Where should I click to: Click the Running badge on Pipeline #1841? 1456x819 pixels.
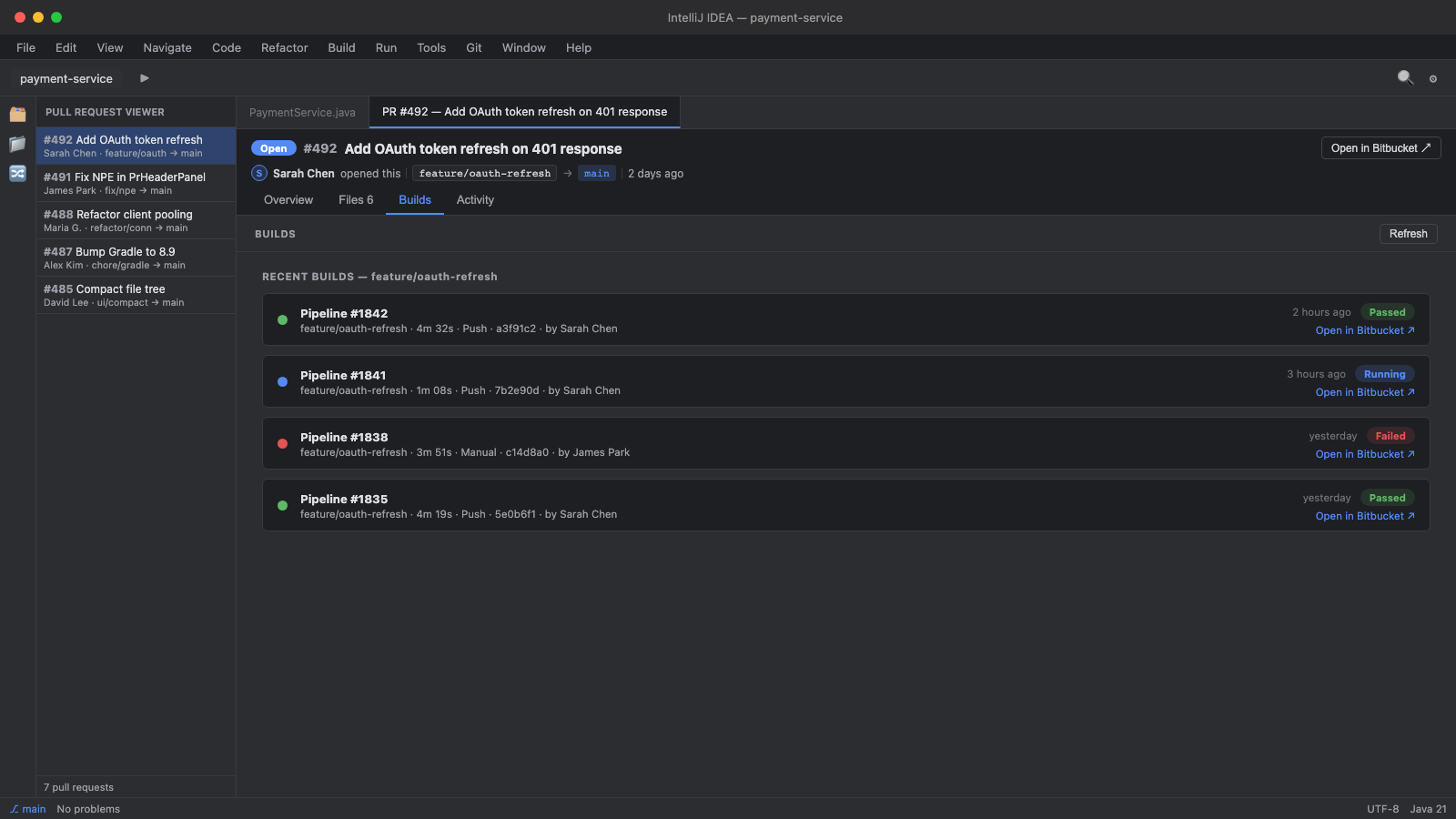point(1384,374)
